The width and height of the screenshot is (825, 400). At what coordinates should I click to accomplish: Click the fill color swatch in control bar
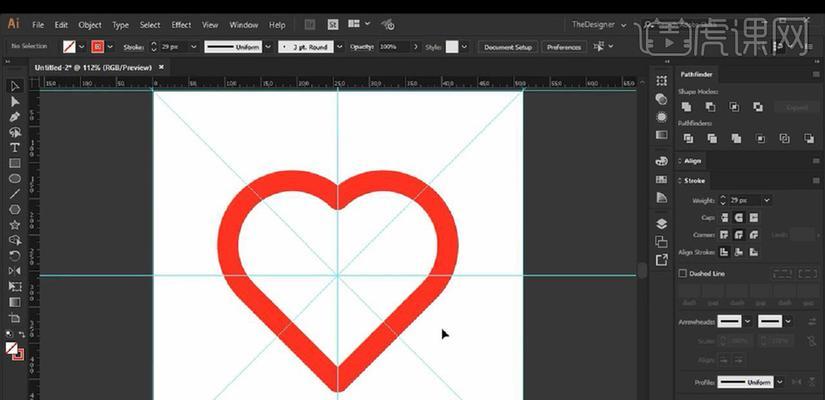[x=69, y=47]
